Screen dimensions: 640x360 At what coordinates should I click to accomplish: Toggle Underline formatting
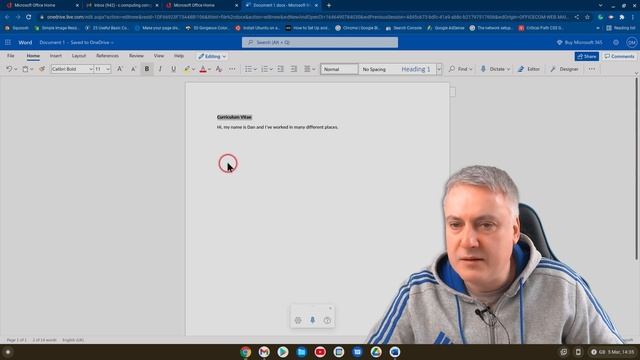(173, 69)
